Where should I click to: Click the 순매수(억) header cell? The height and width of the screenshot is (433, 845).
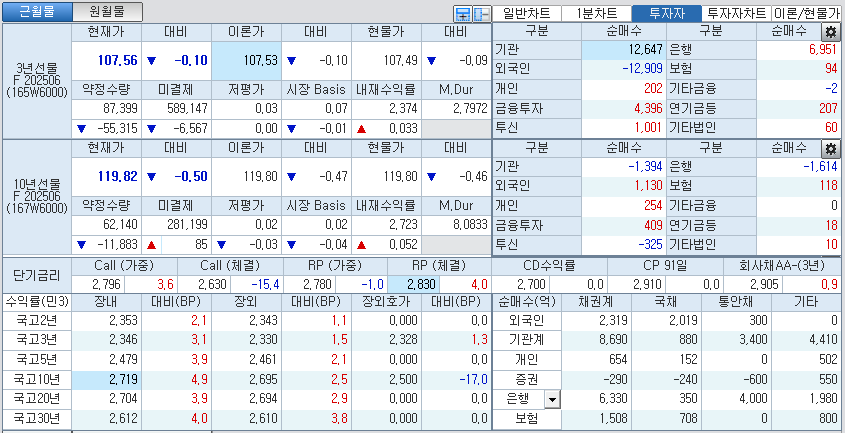coord(527,302)
